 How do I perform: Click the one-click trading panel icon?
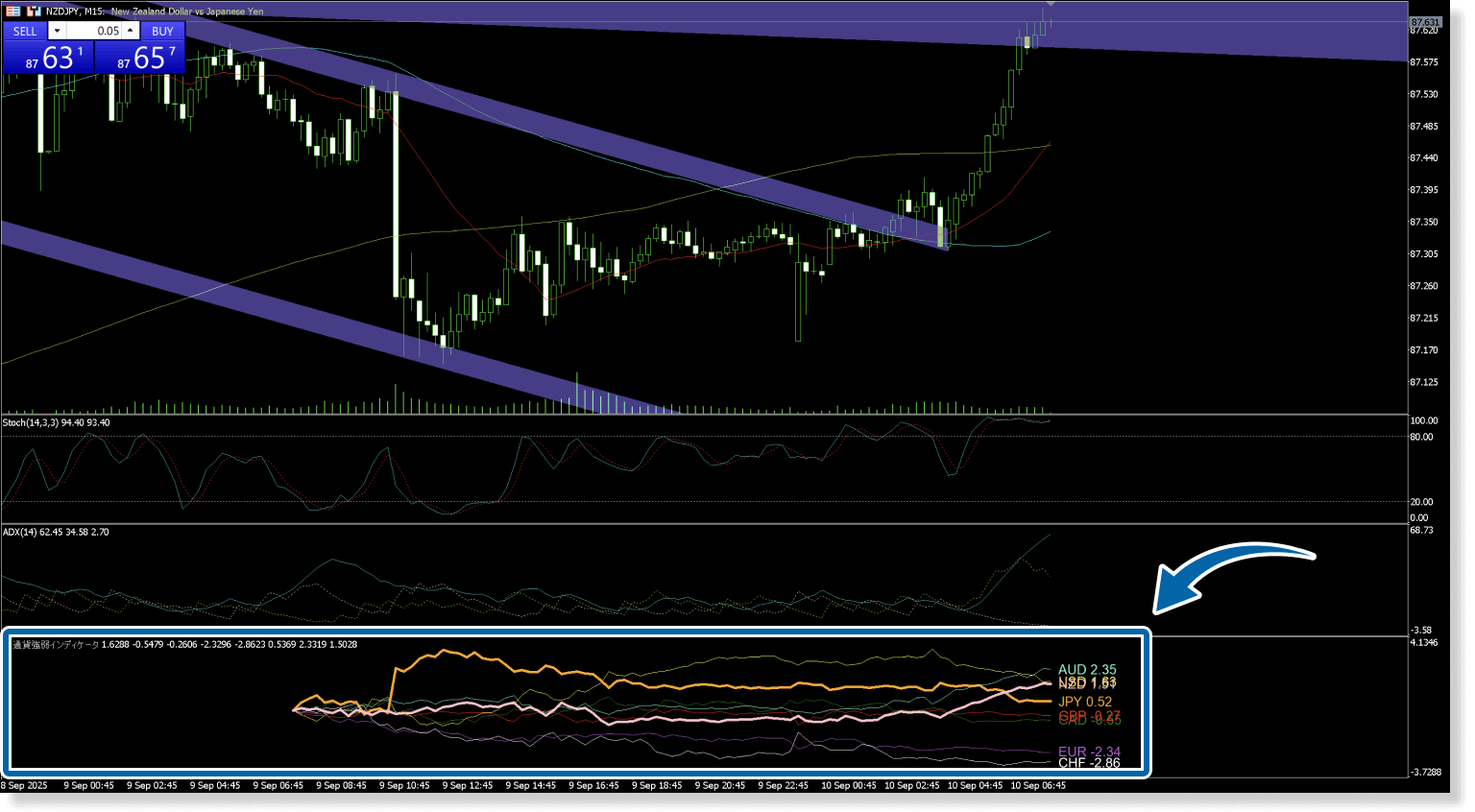click(34, 12)
